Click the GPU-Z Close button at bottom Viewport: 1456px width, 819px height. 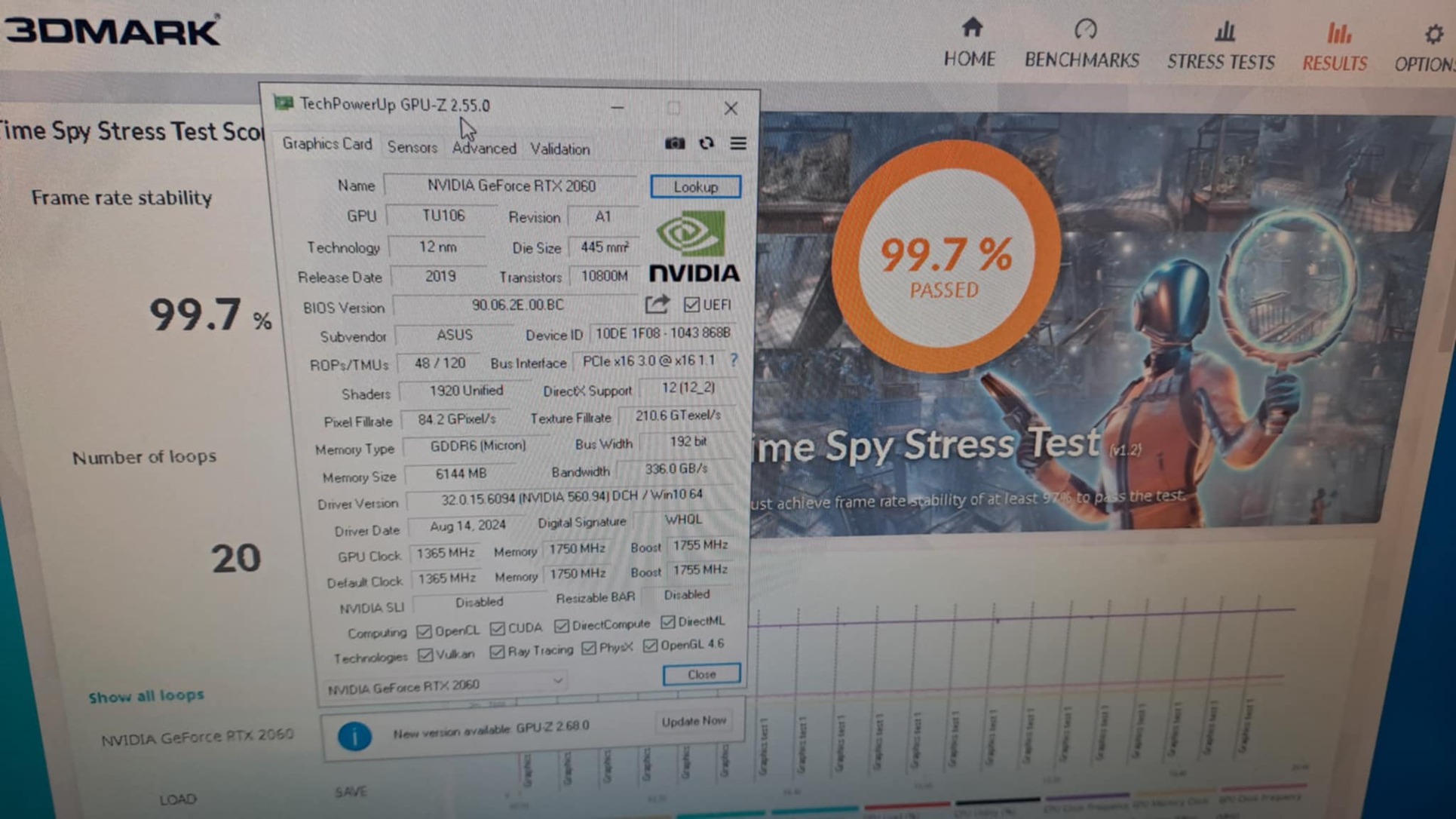click(x=701, y=674)
